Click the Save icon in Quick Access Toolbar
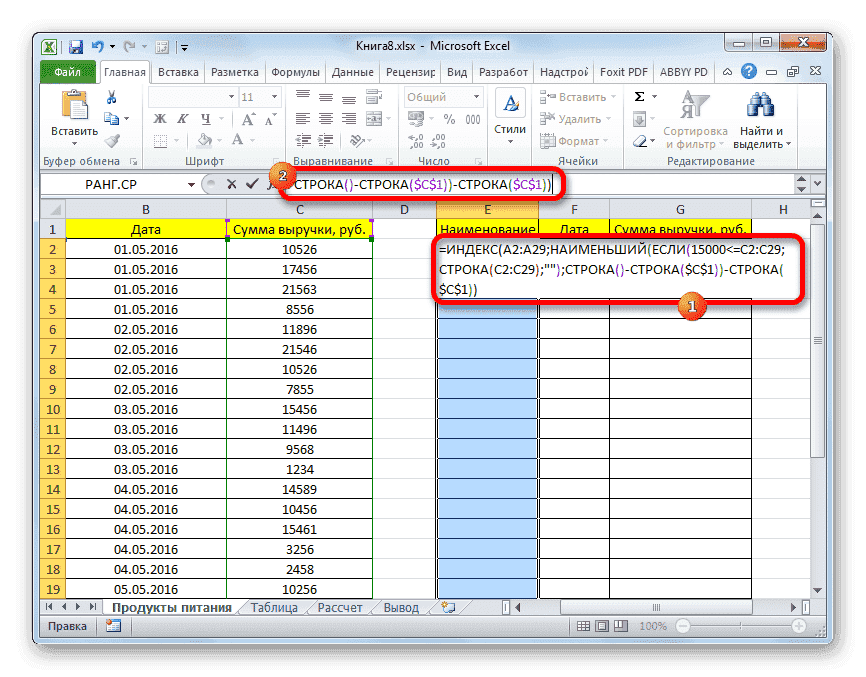 (74, 45)
